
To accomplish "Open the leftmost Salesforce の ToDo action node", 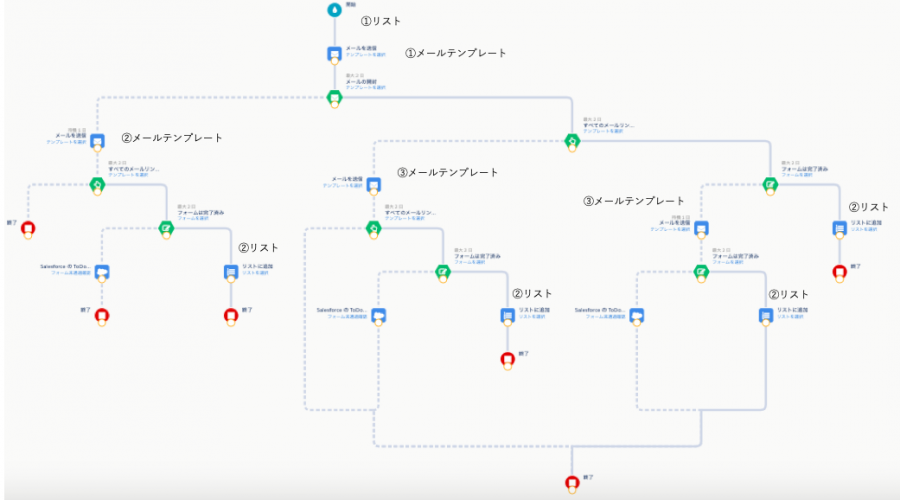I will [102, 272].
